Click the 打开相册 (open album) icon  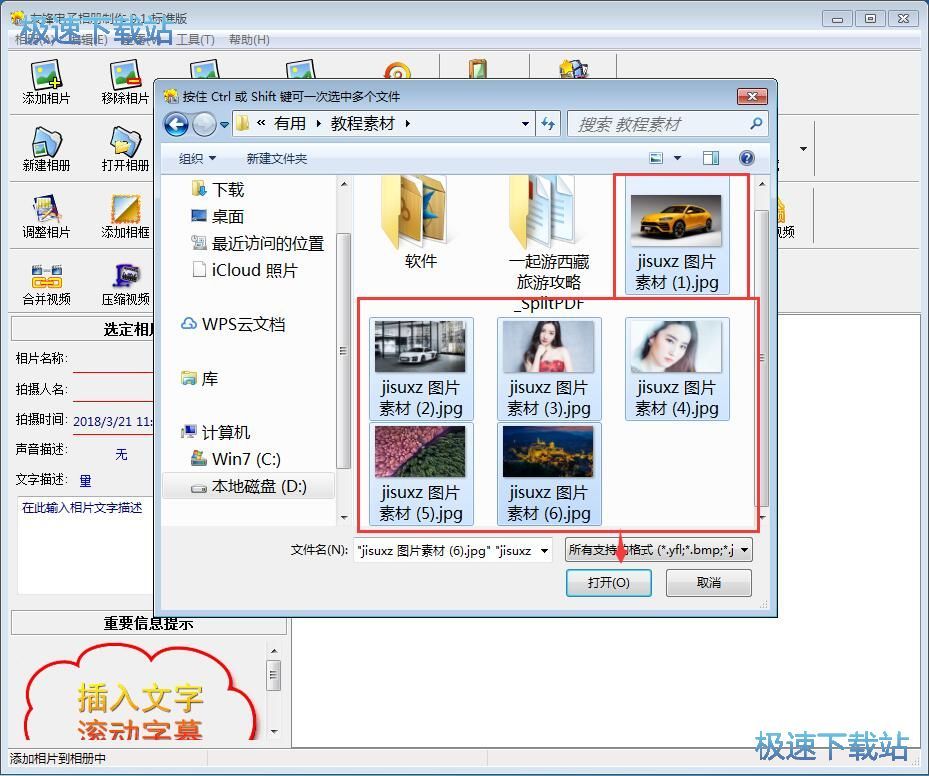tap(125, 149)
